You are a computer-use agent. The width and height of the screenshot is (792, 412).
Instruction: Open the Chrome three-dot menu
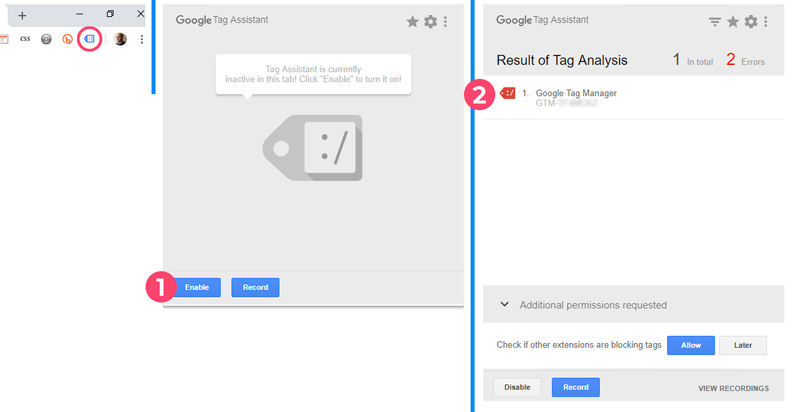tap(142, 39)
